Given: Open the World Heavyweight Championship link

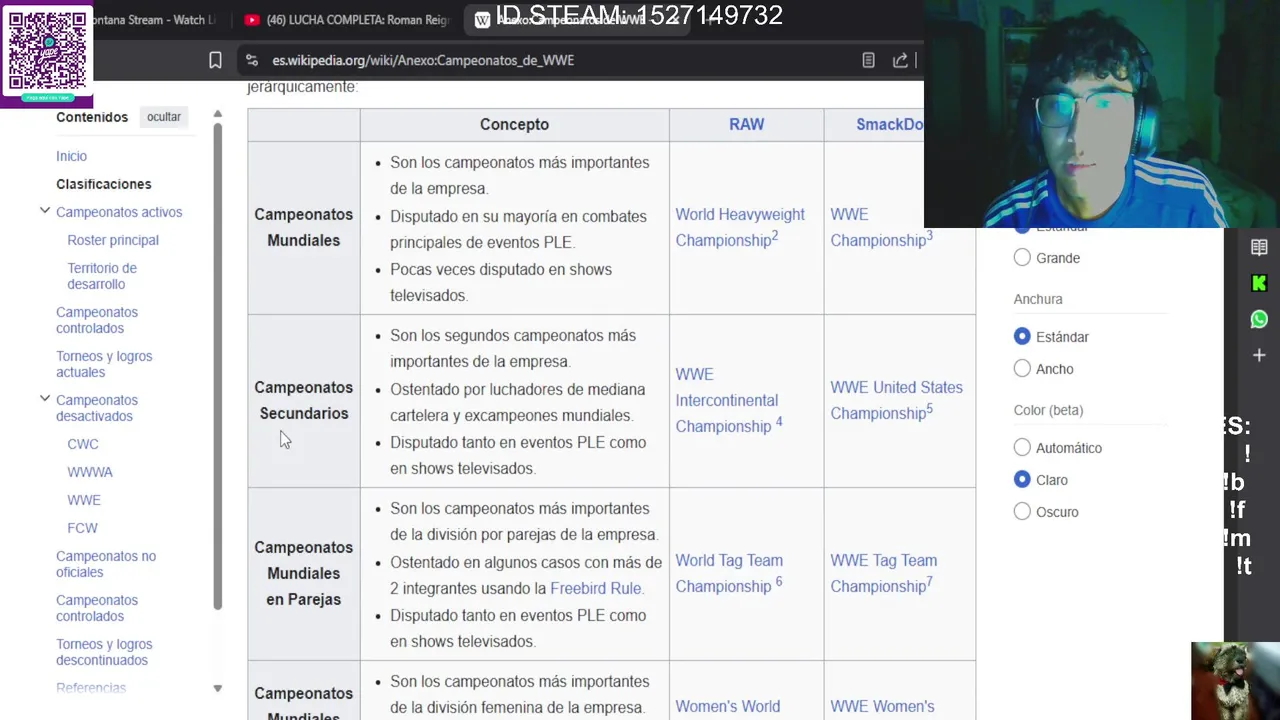Looking at the screenshot, I should pyautogui.click(x=740, y=227).
